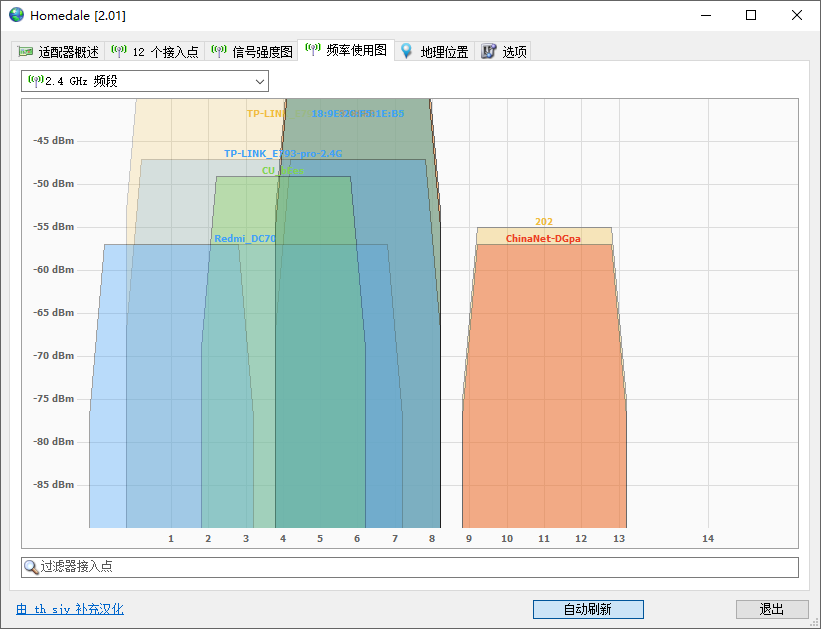This screenshot has width=821, height=629.
Task: Open the 2.4 GHz 频段 dropdown arrow
Action: pyautogui.click(x=259, y=81)
